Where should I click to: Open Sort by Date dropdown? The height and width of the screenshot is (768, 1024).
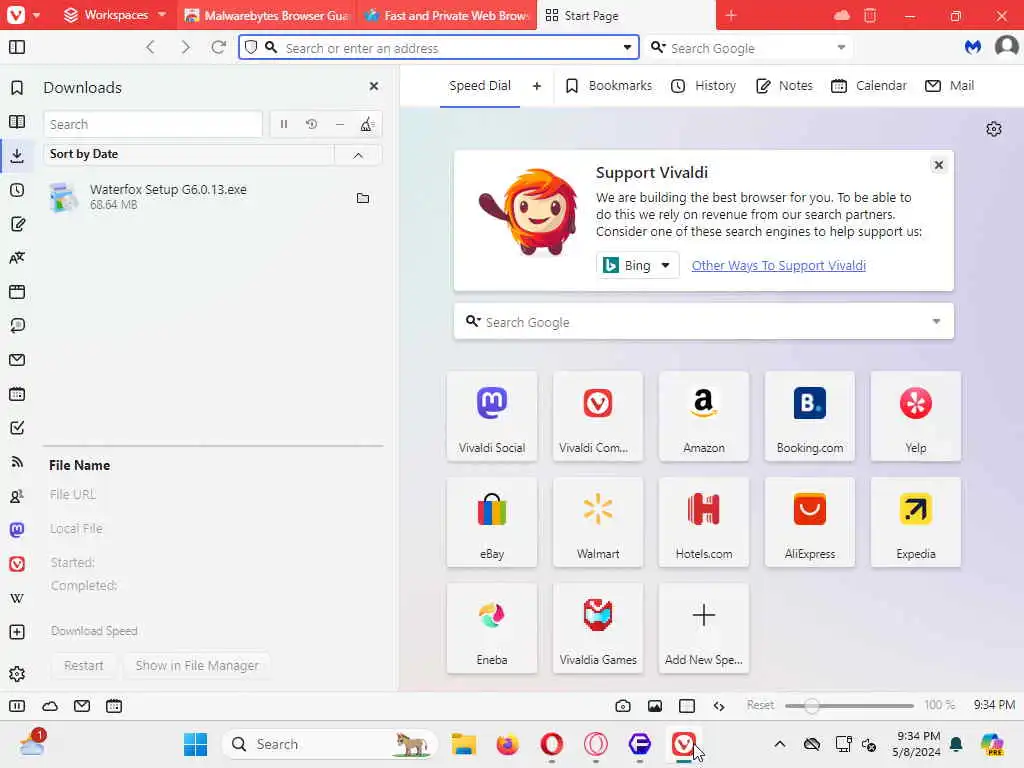coord(188,154)
